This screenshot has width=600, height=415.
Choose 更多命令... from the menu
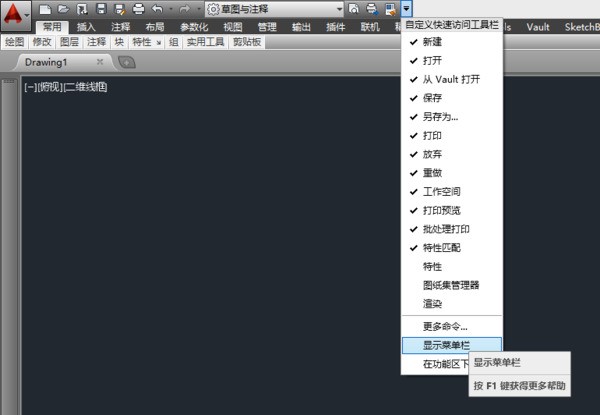tap(445, 325)
